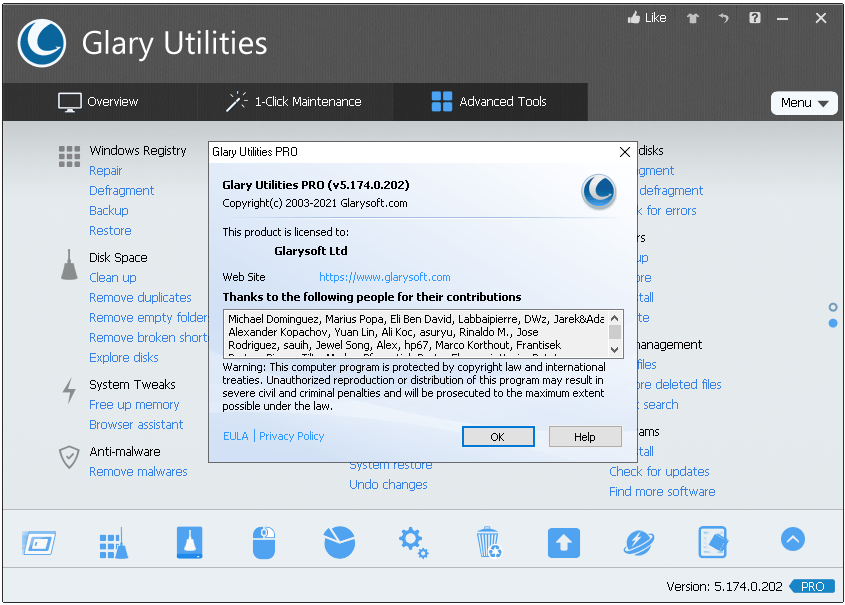Open the Startup Manager icon in bottom toolbar

point(39,543)
